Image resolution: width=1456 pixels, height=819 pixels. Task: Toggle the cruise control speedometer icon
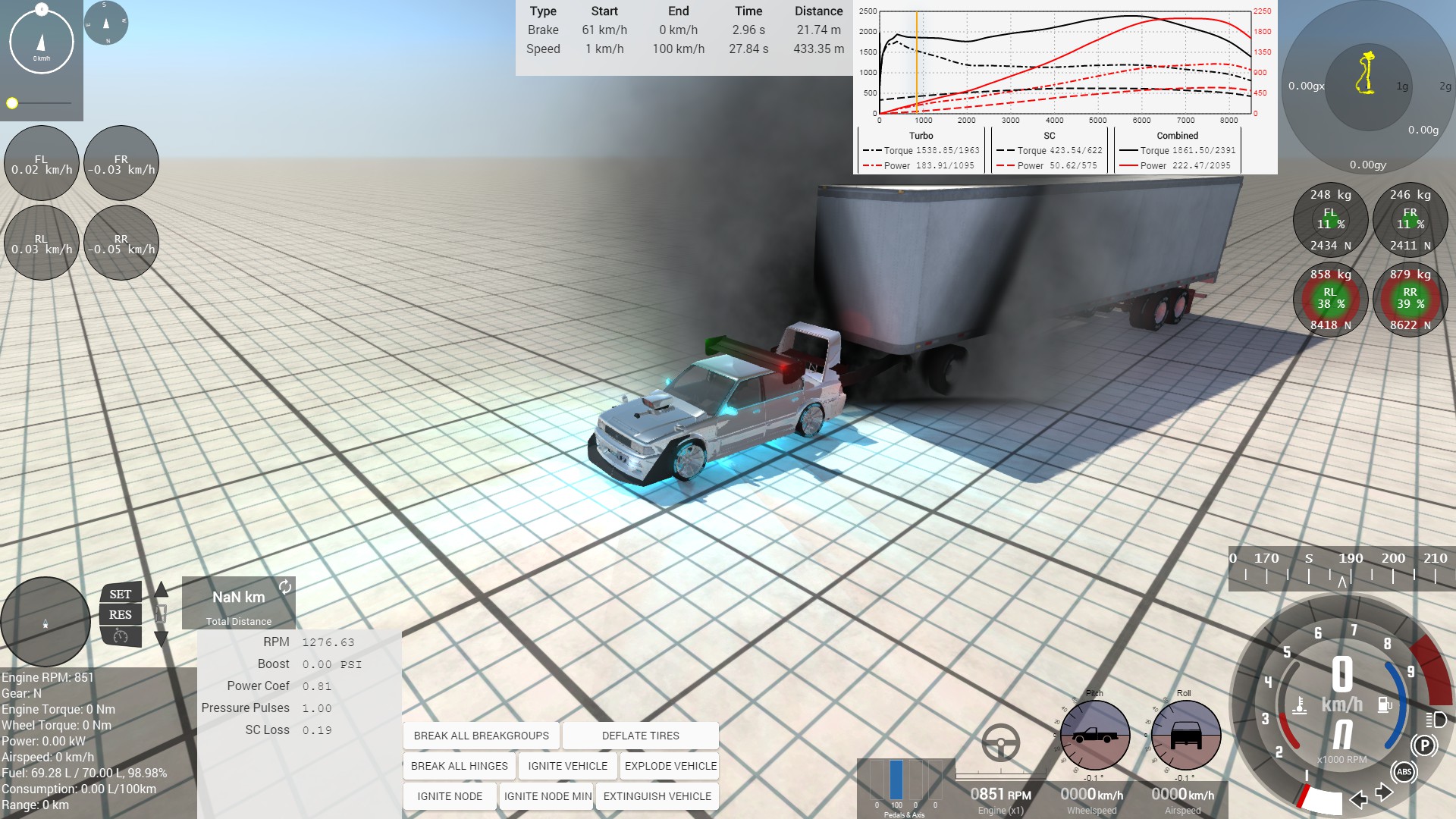[x=120, y=636]
